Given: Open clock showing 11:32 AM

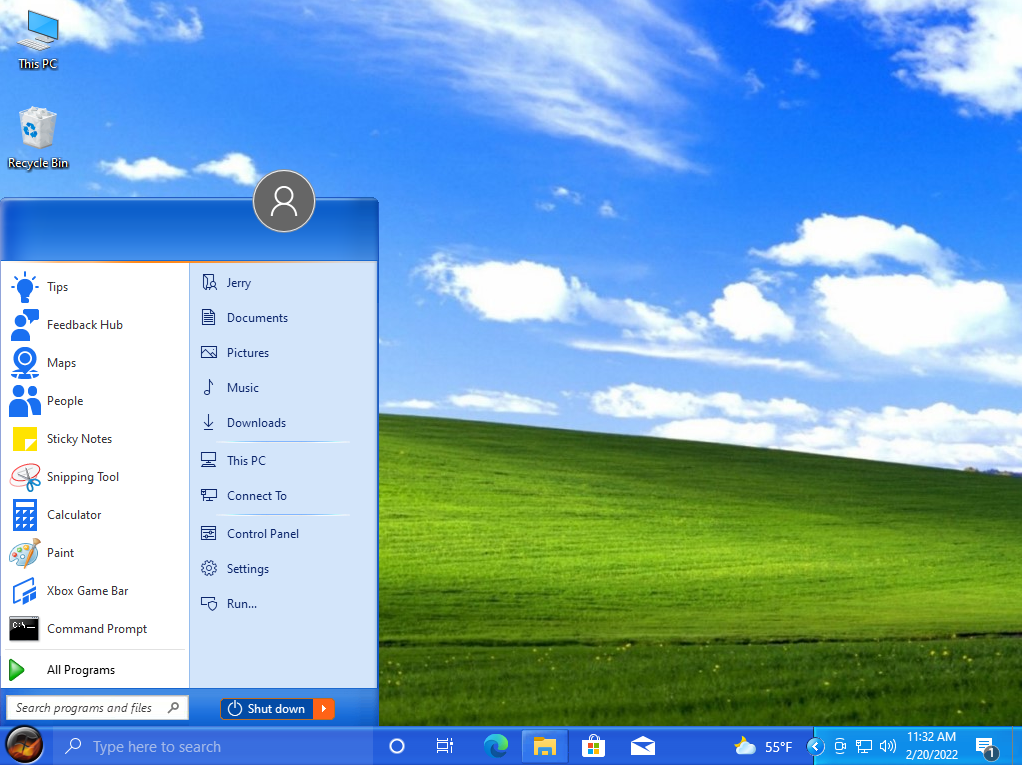Looking at the screenshot, I should point(931,746).
